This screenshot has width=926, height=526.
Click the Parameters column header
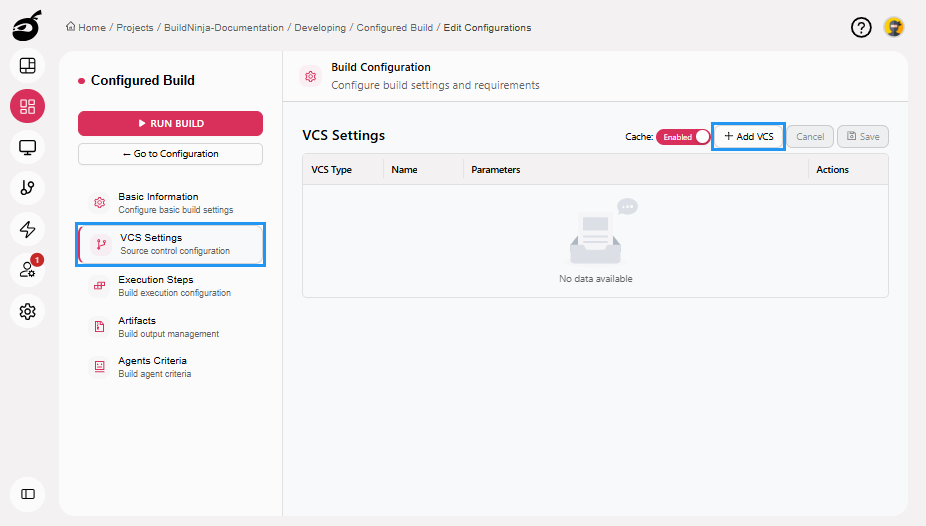click(495, 169)
